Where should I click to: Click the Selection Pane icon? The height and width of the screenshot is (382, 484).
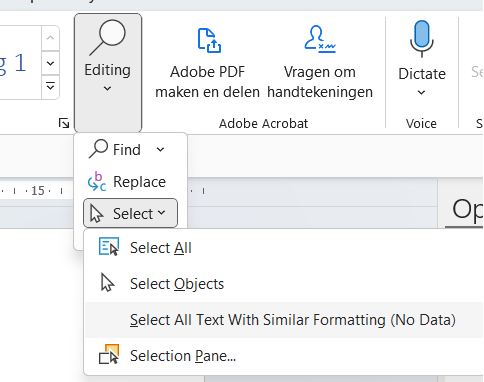(x=109, y=354)
